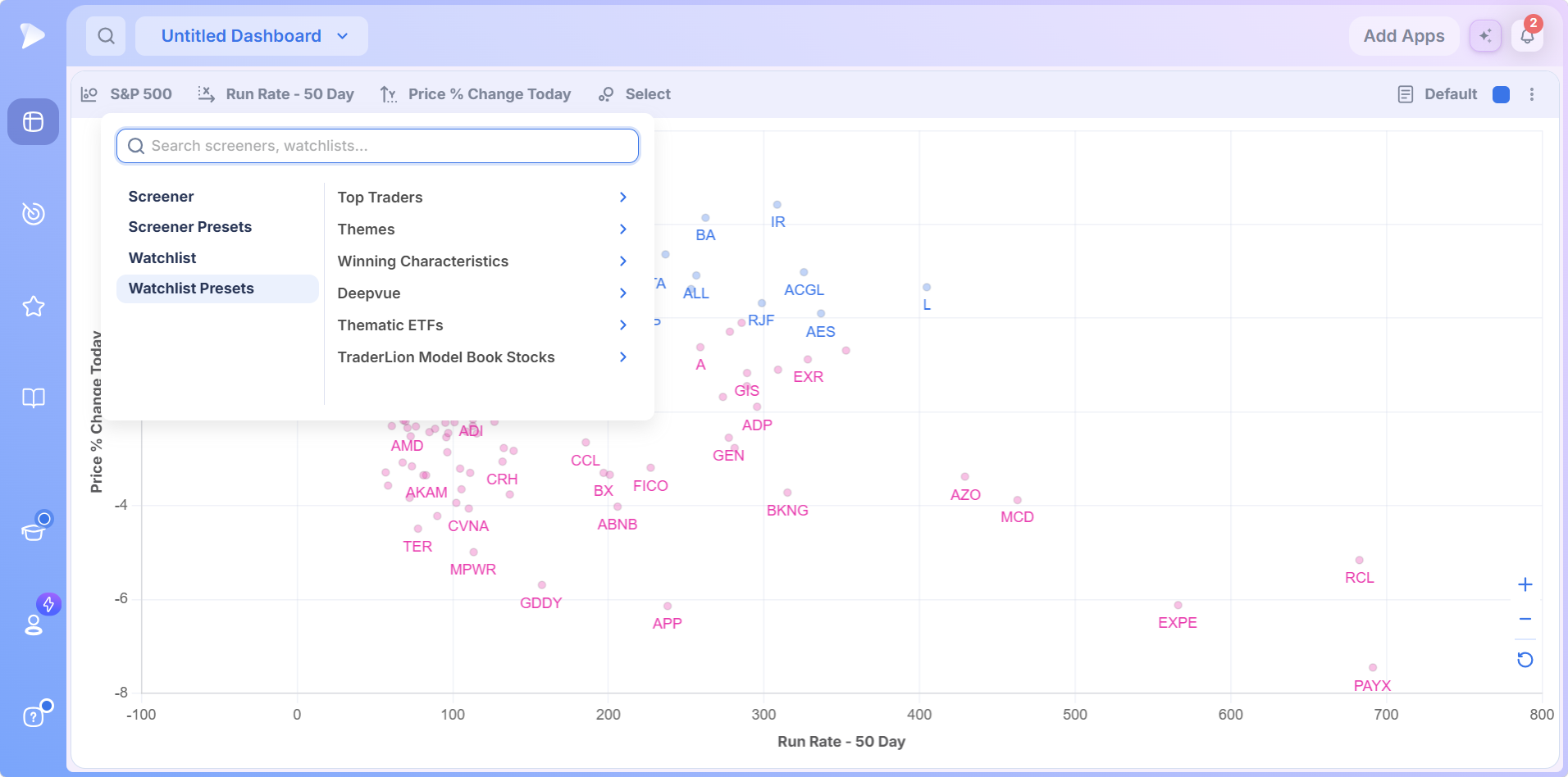This screenshot has height=777, width=1568.
Task: Open the user profile icon in sidebar
Action: 33,625
